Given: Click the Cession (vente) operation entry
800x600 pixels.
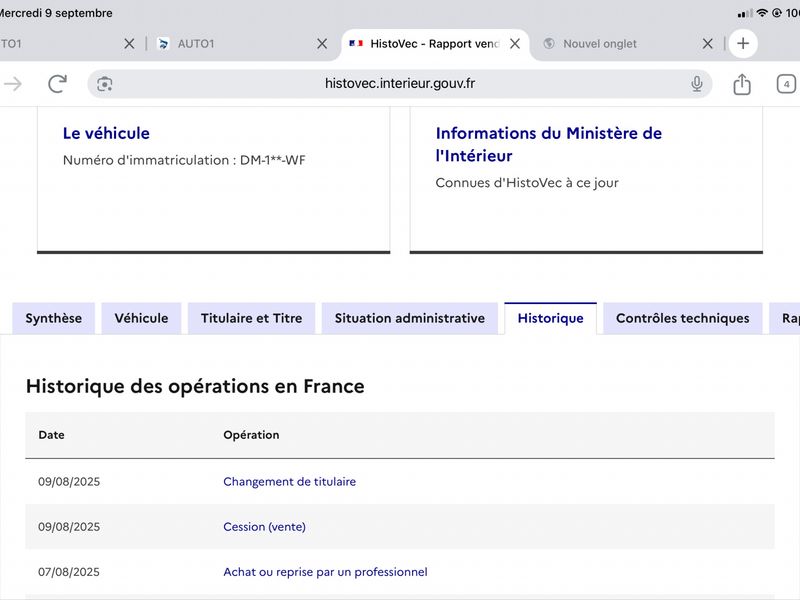Looking at the screenshot, I should click(x=264, y=527).
